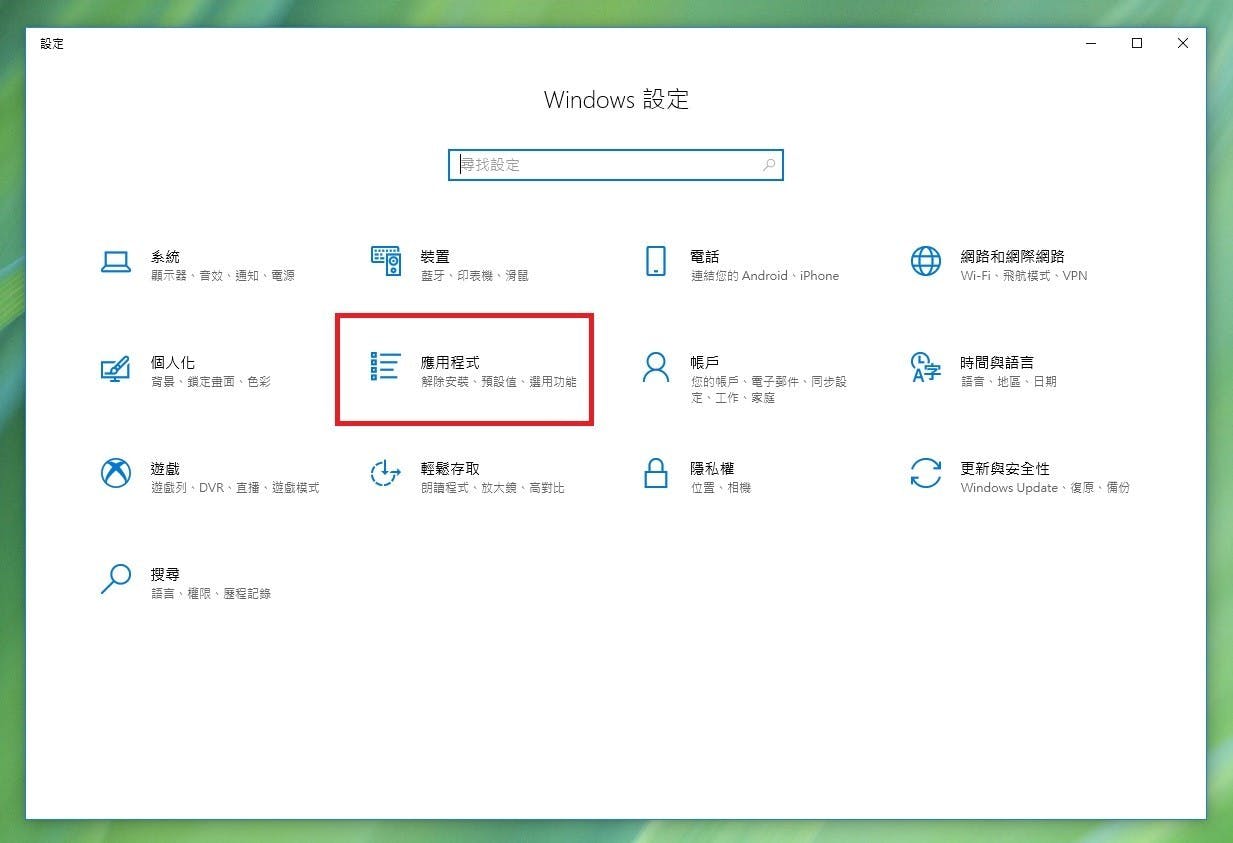Image resolution: width=1233 pixels, height=843 pixels.
Task: Click the 輕鬆存取 dashed clock icon
Action: click(x=386, y=473)
